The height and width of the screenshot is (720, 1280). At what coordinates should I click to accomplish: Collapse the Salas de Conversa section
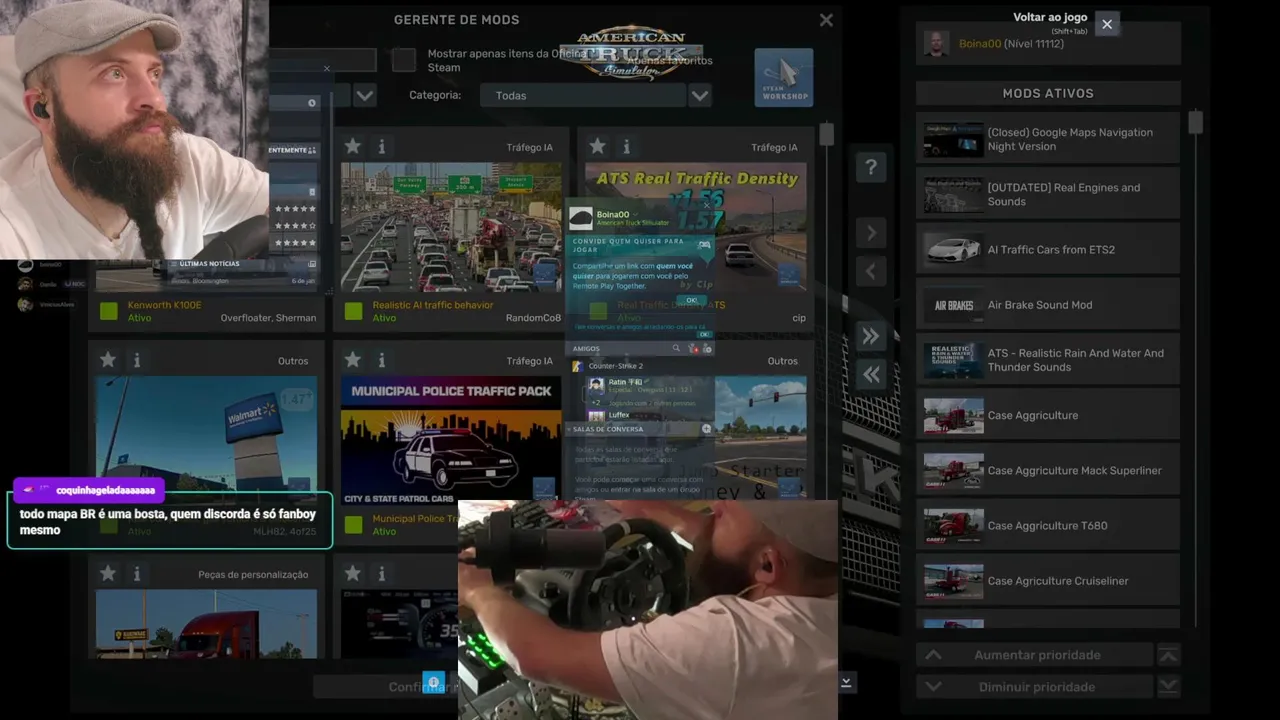pos(569,429)
